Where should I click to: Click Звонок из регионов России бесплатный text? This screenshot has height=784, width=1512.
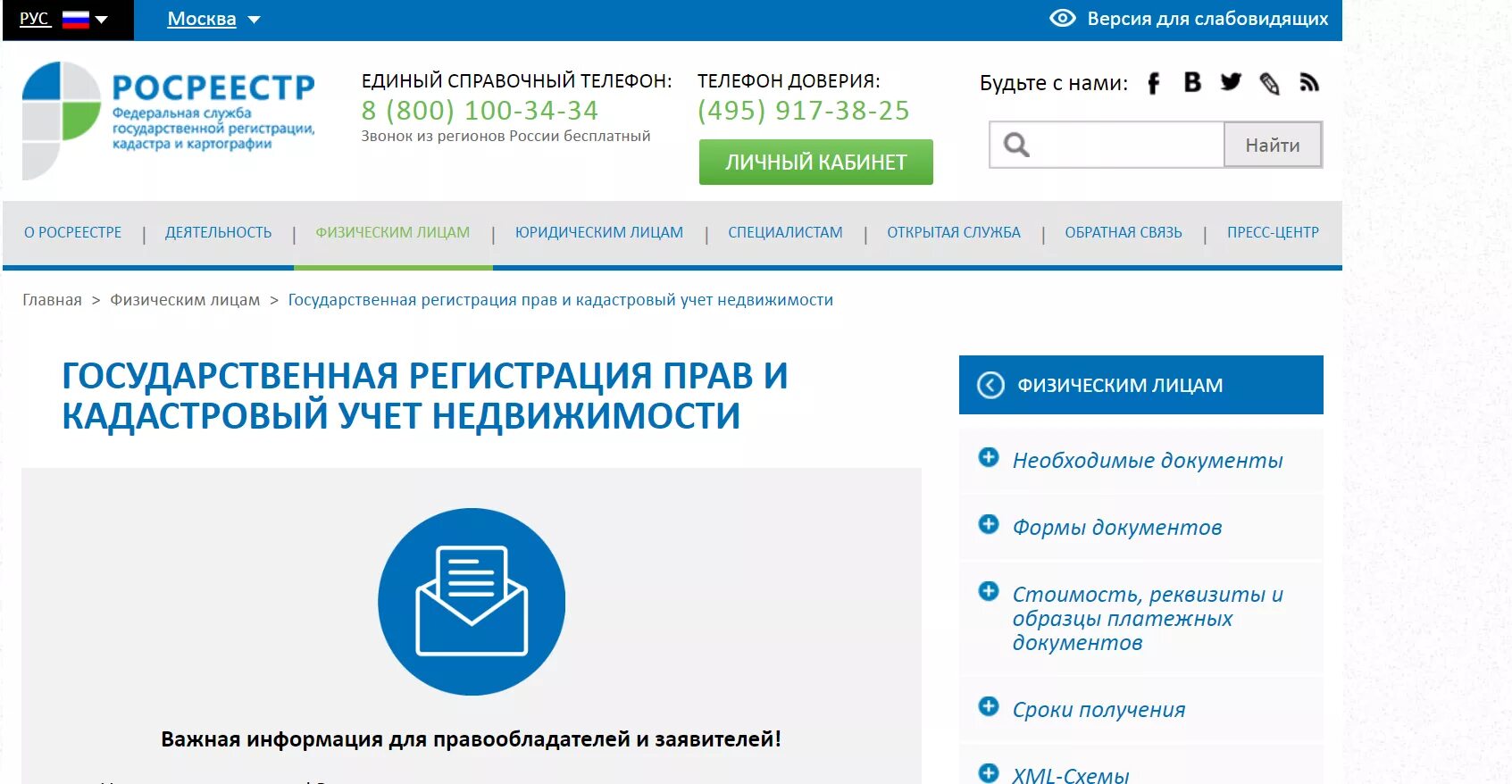pyautogui.click(x=505, y=136)
